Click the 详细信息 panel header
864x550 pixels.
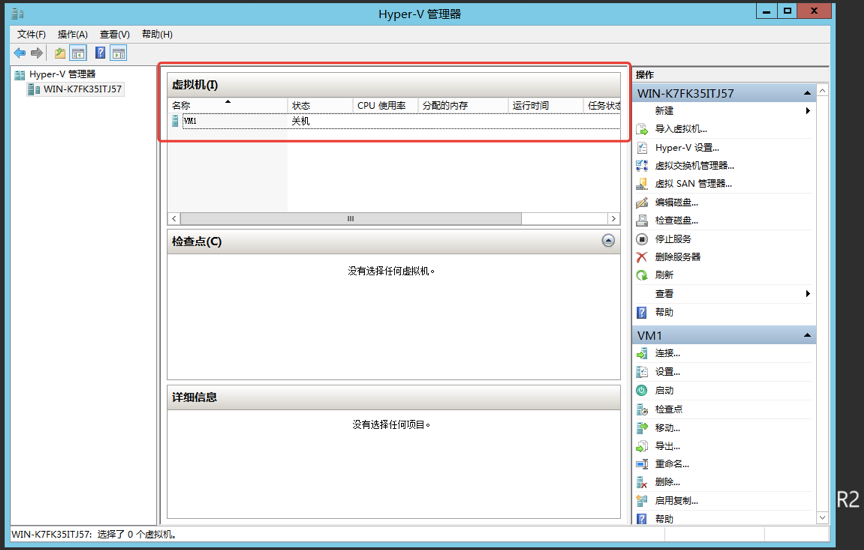point(394,397)
